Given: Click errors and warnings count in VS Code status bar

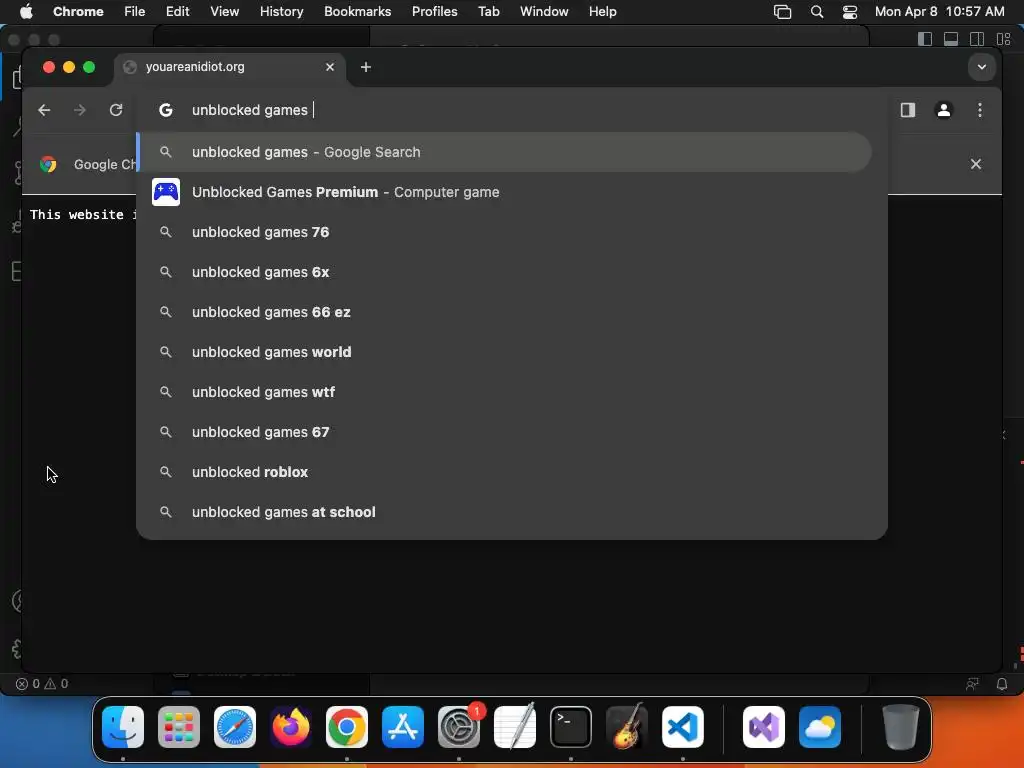Looking at the screenshot, I should point(42,684).
